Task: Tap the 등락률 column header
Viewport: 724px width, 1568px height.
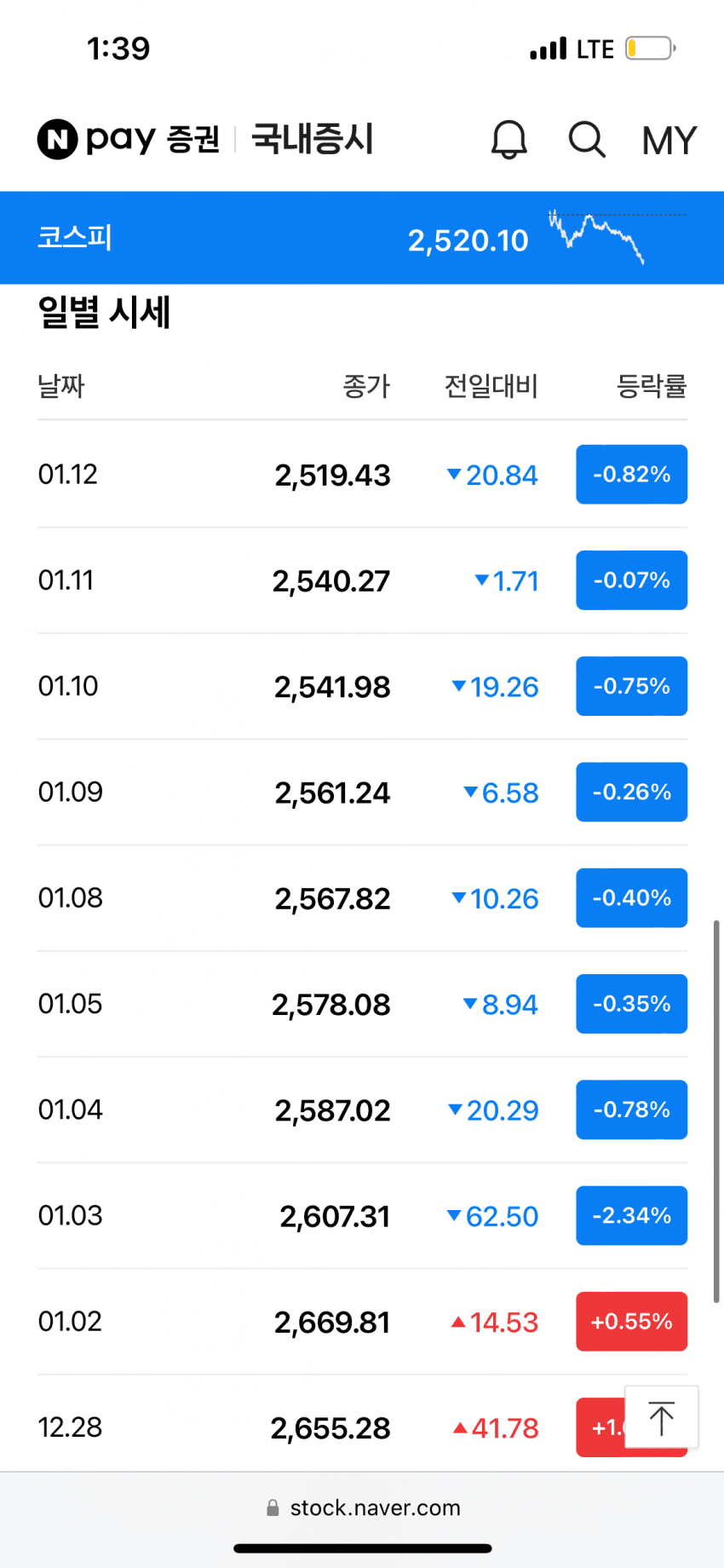Action: pos(652,386)
